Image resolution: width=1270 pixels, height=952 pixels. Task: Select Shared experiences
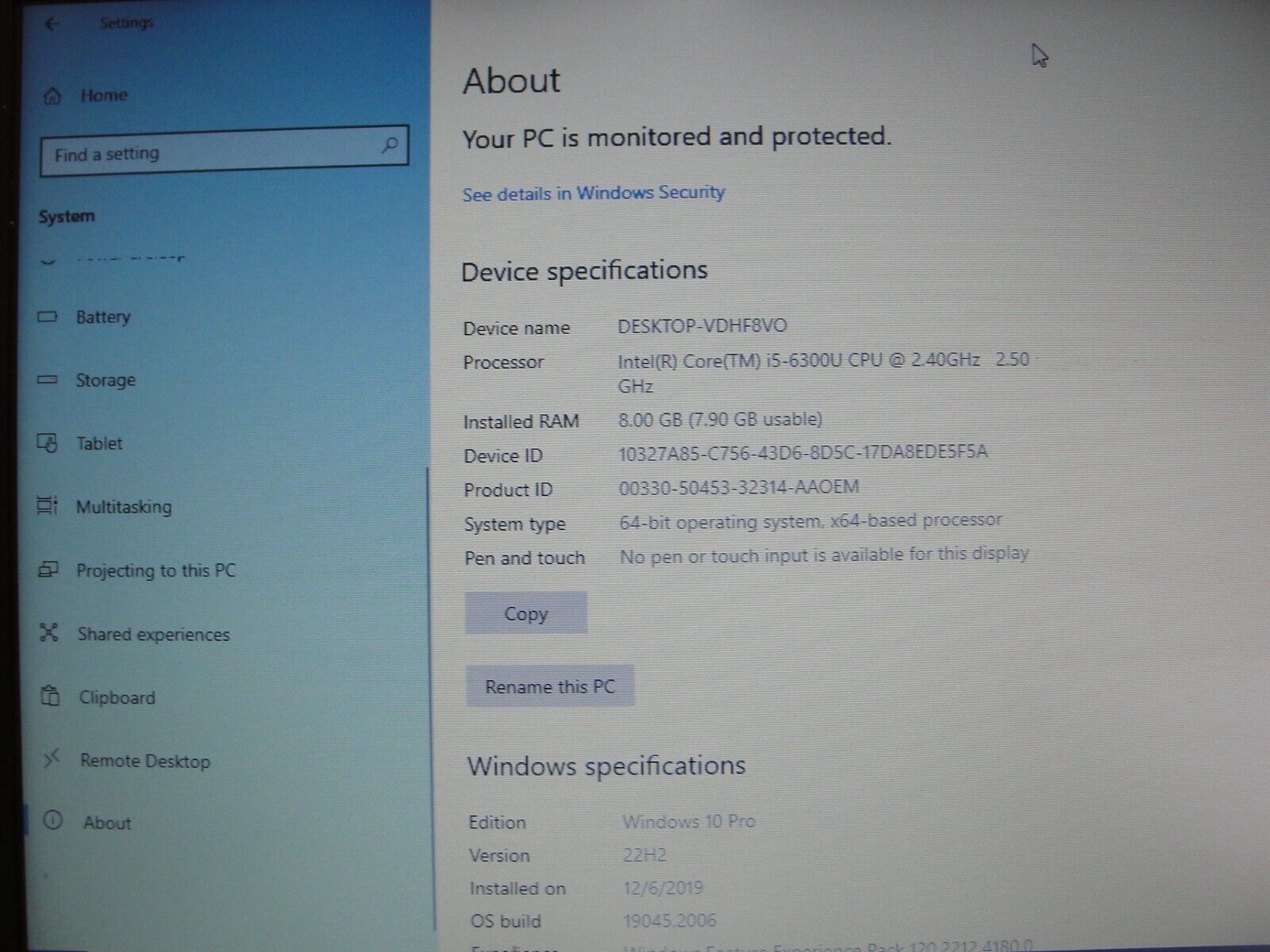tap(153, 635)
